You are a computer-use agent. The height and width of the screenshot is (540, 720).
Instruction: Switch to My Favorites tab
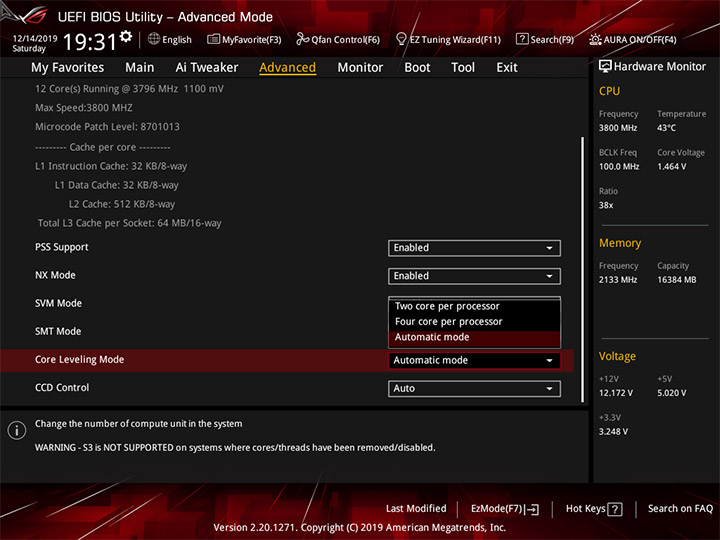pos(68,68)
